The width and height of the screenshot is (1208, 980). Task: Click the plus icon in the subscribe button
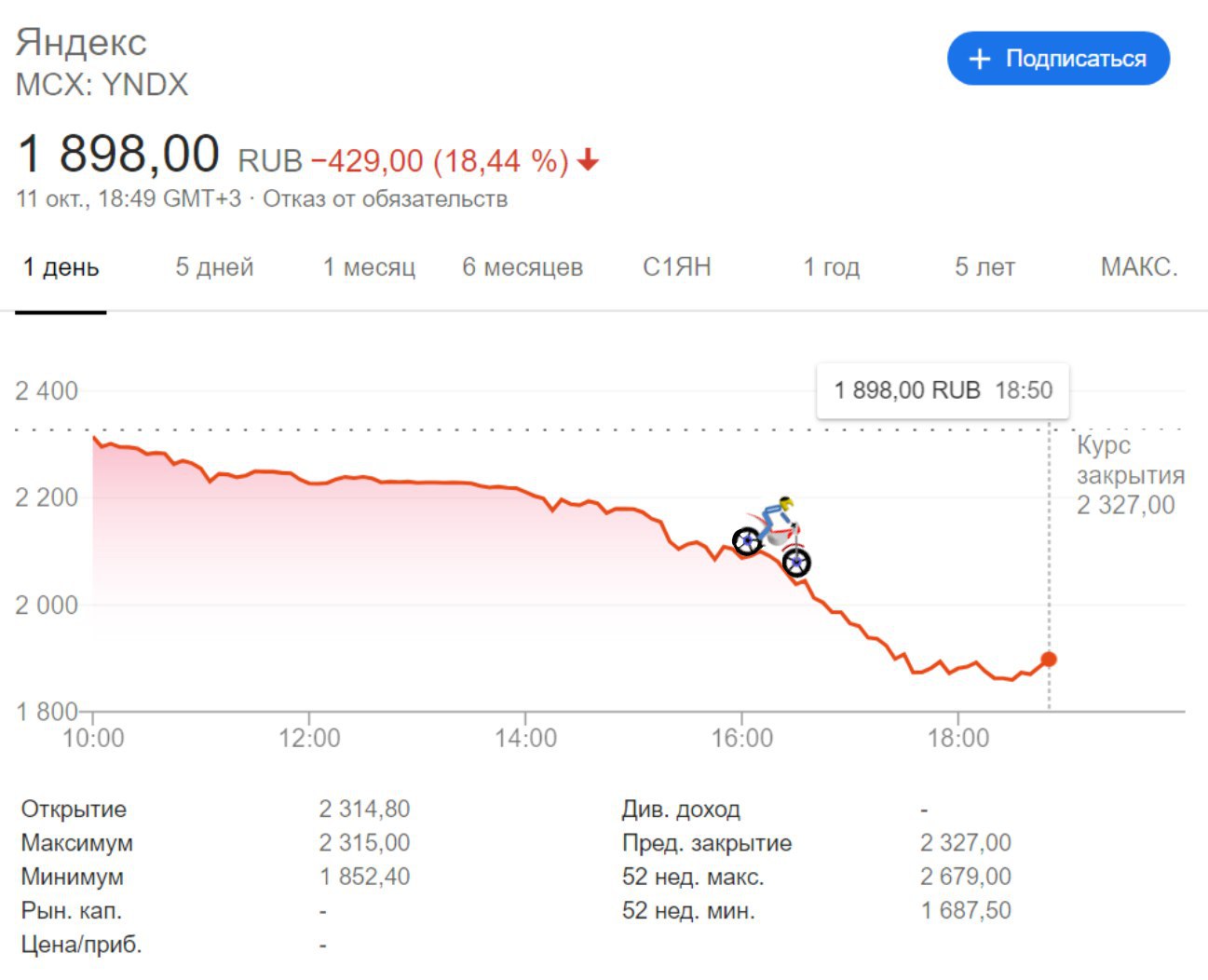979,59
